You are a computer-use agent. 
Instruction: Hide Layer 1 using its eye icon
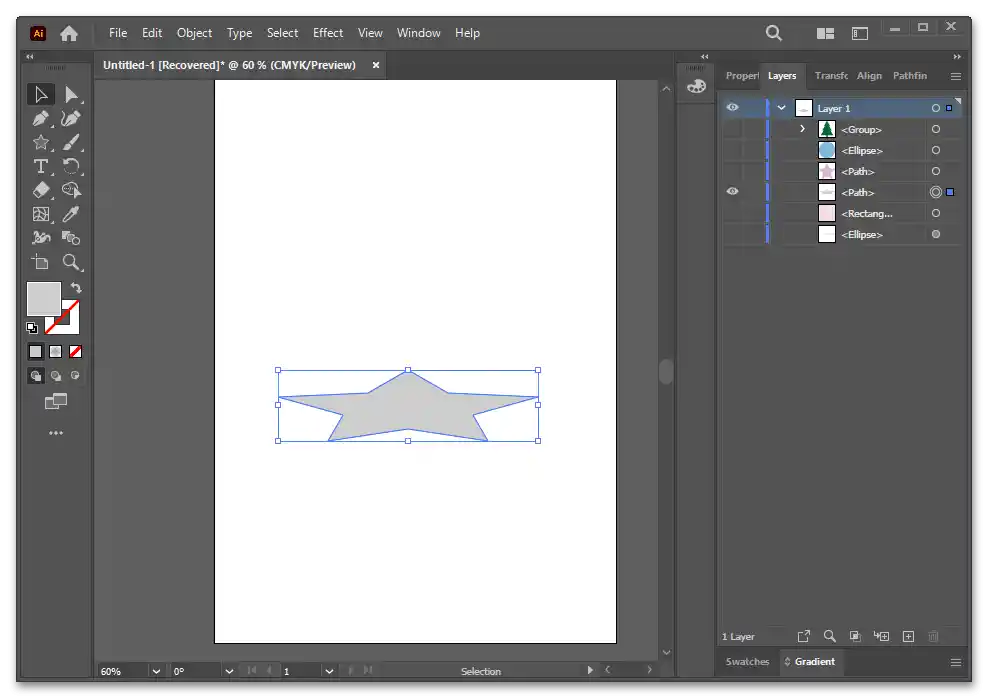pos(732,108)
